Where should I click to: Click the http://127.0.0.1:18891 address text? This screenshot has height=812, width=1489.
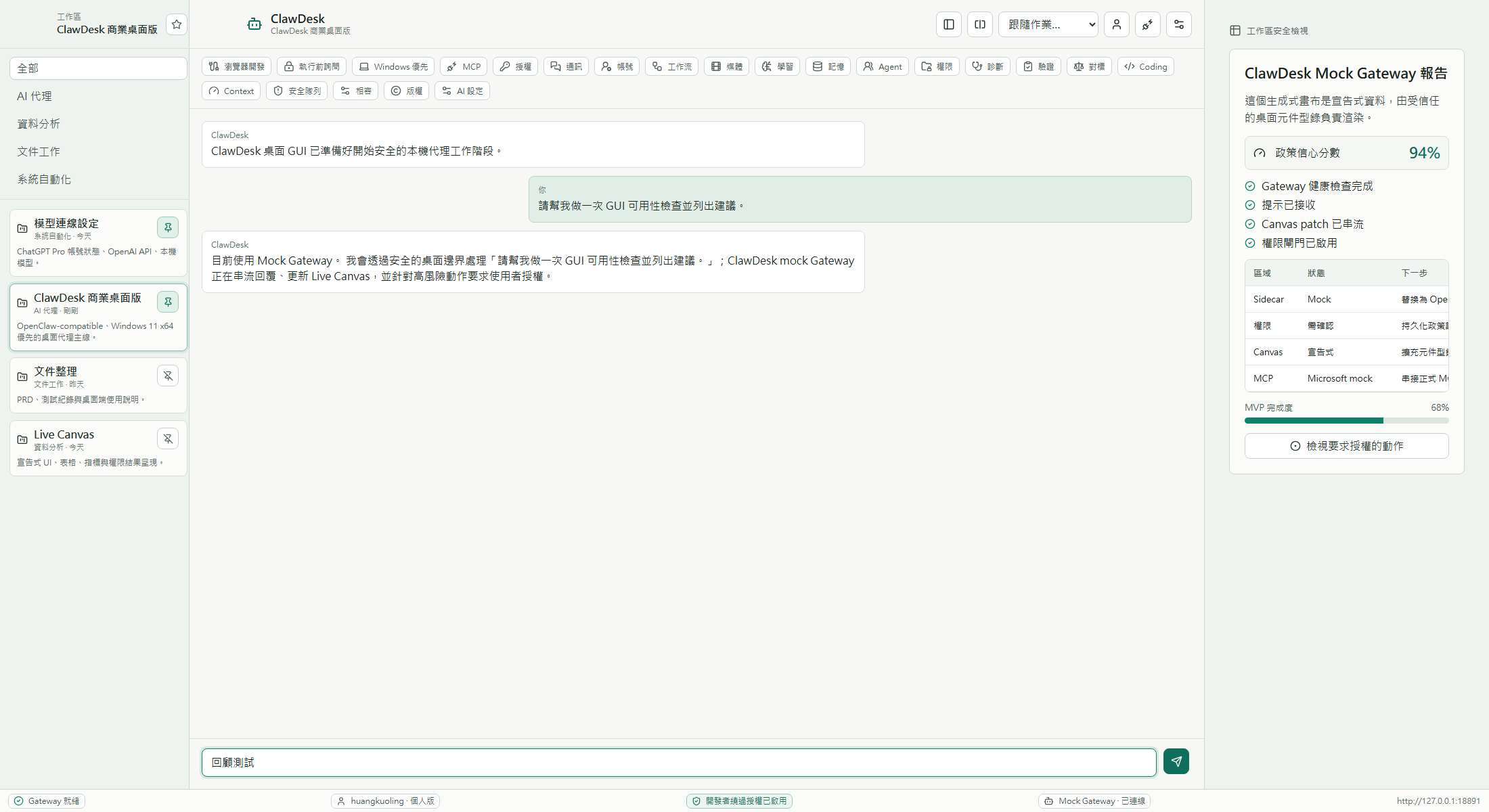click(x=1438, y=801)
